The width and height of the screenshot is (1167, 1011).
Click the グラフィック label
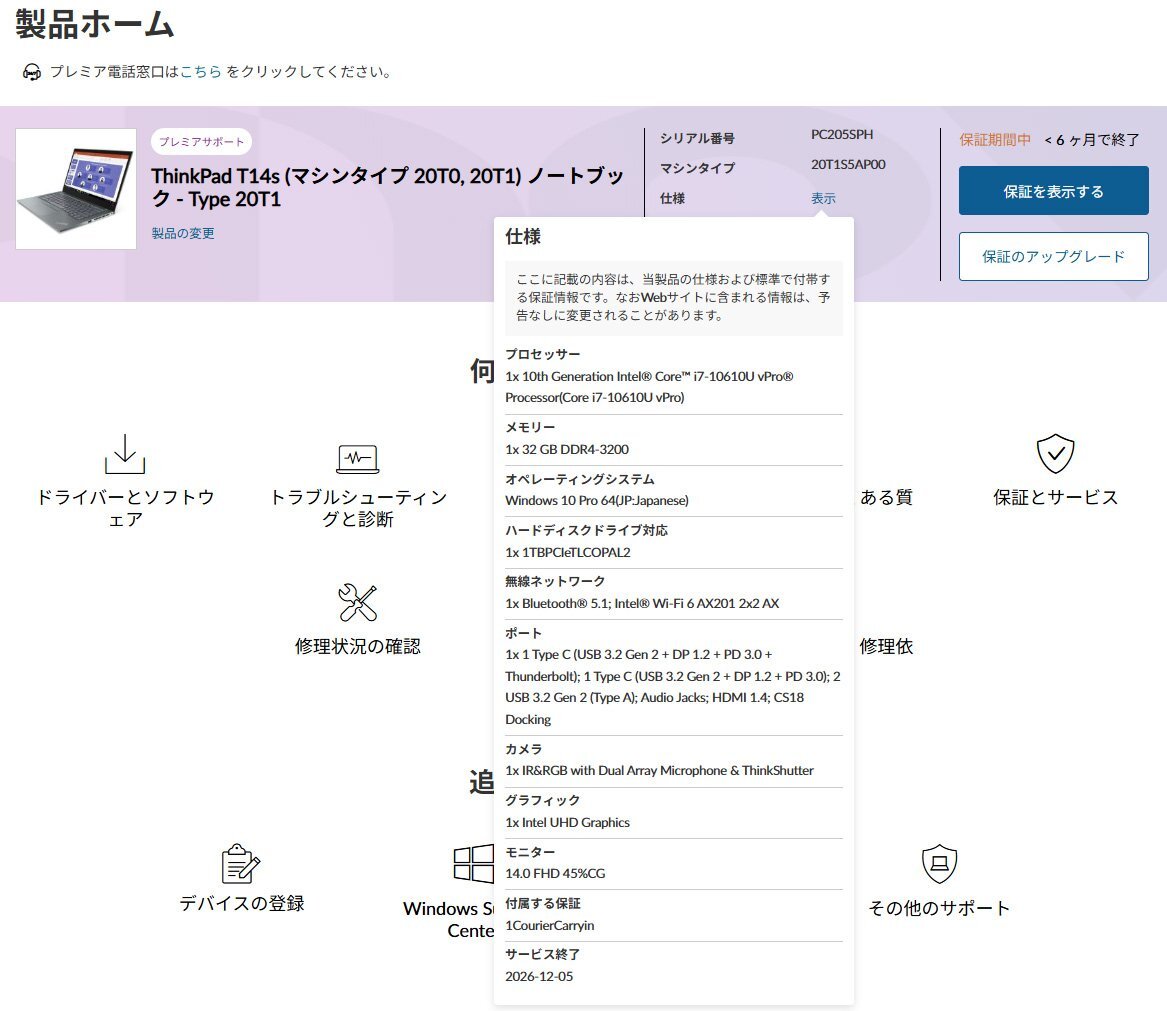tap(543, 800)
